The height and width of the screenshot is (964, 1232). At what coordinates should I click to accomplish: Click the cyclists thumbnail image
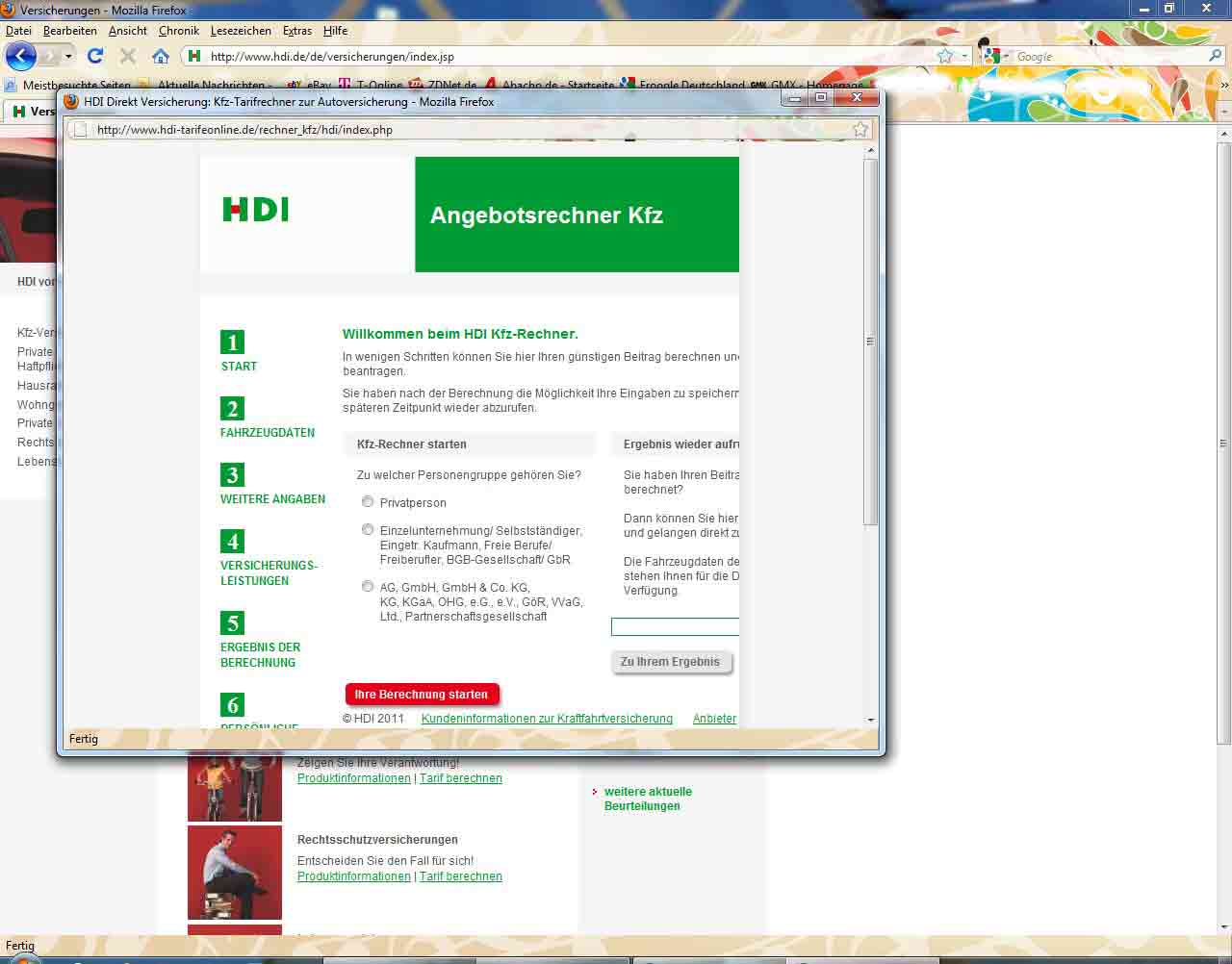pyautogui.click(x=235, y=789)
